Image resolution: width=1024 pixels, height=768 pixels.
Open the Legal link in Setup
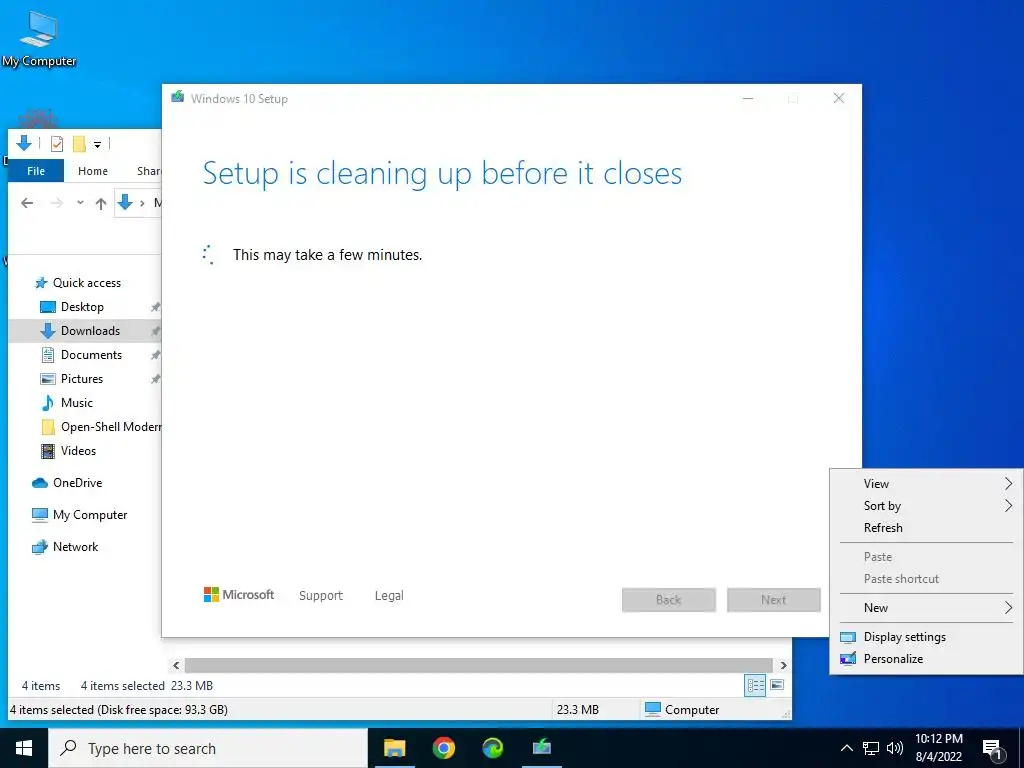389,596
